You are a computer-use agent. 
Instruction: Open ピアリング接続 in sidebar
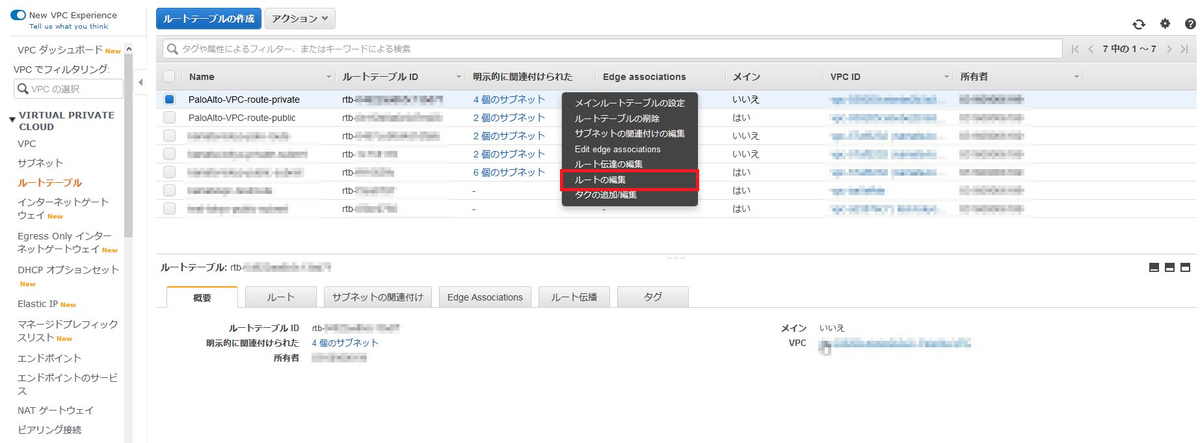click(49, 430)
